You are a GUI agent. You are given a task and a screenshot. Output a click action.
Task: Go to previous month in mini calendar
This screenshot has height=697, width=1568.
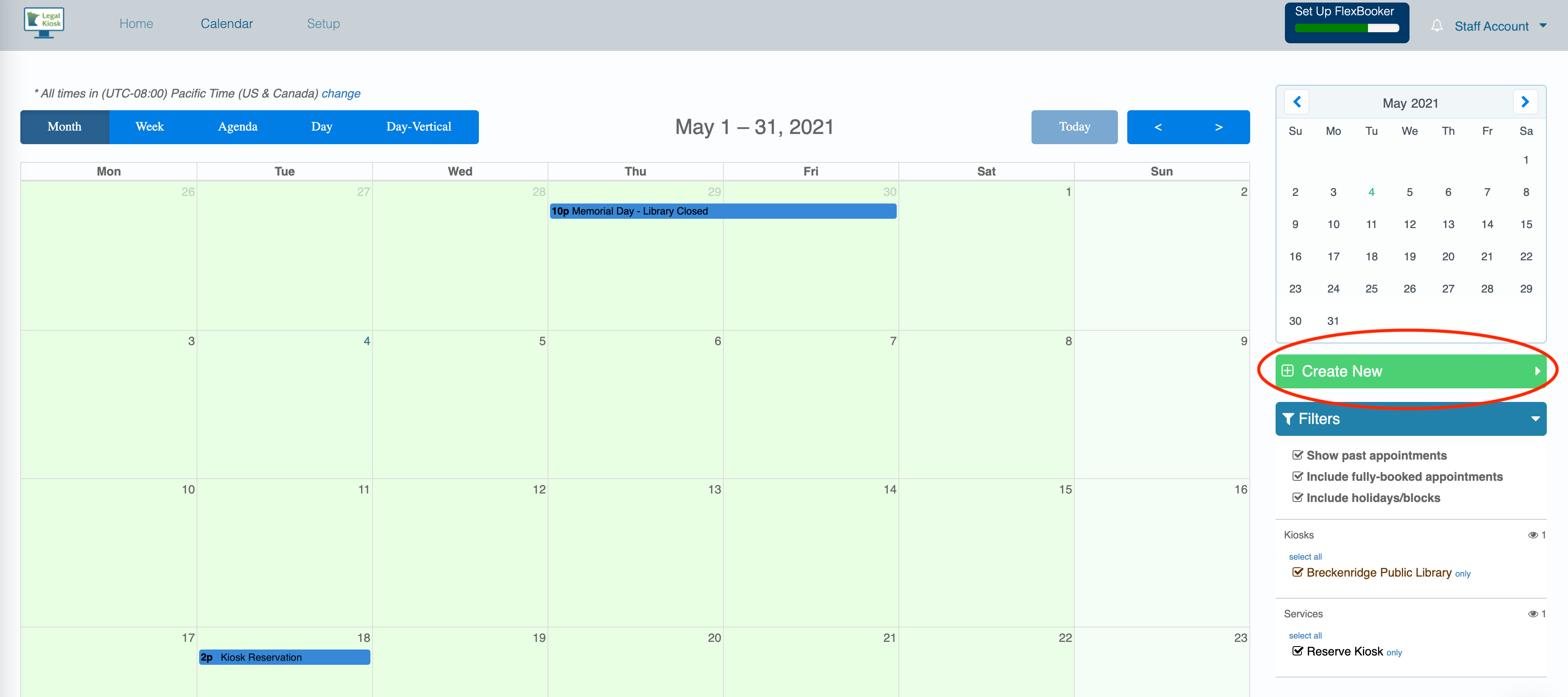pyautogui.click(x=1296, y=102)
